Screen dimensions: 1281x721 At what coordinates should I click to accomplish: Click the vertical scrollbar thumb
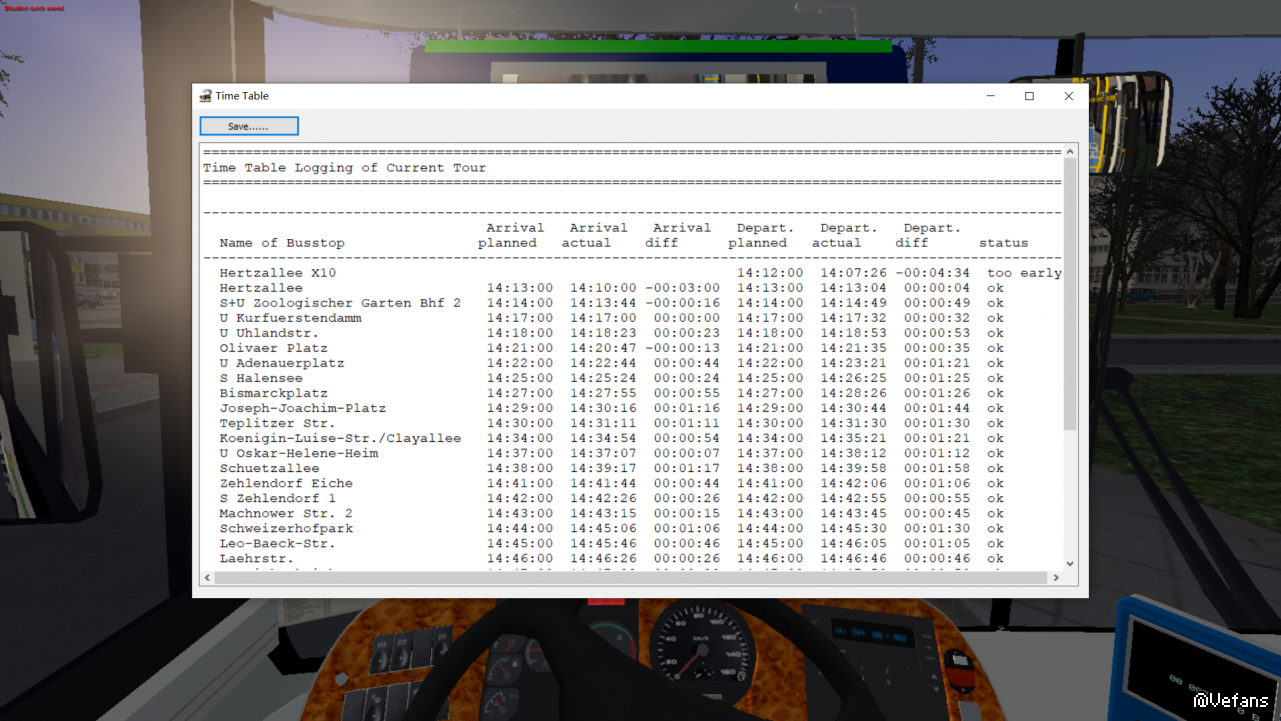[1070, 295]
